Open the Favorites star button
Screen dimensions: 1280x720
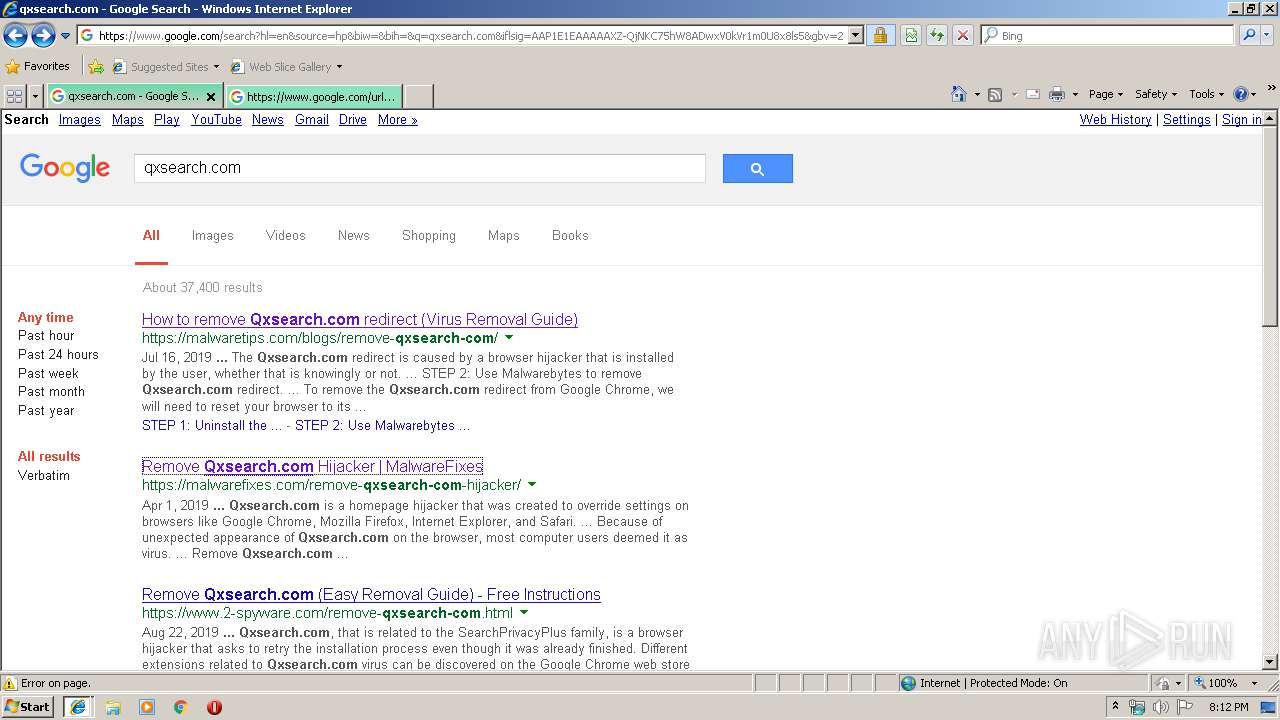click(38, 66)
